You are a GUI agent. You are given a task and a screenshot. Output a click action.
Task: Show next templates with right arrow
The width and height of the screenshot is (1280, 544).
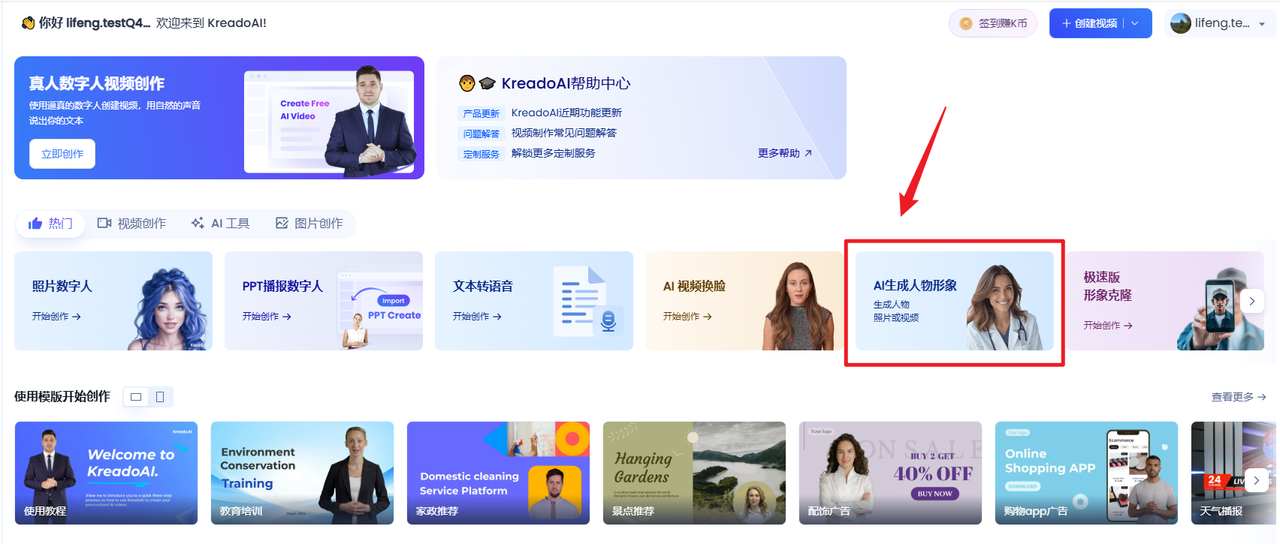(1256, 481)
